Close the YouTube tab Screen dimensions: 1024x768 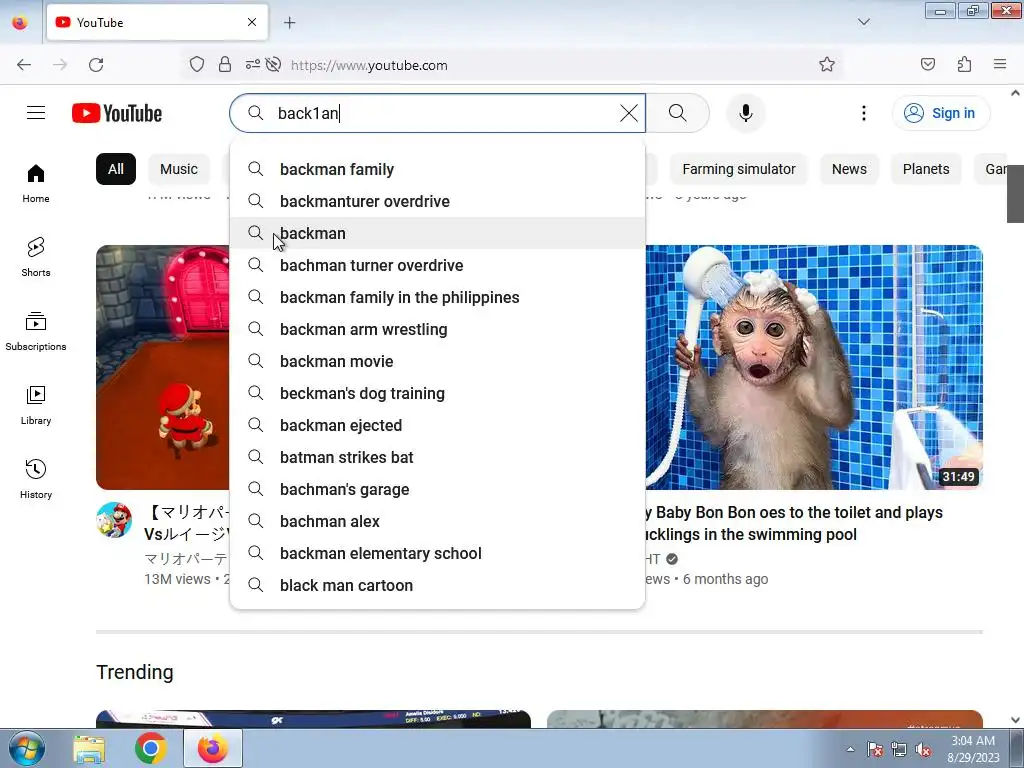pos(252,22)
